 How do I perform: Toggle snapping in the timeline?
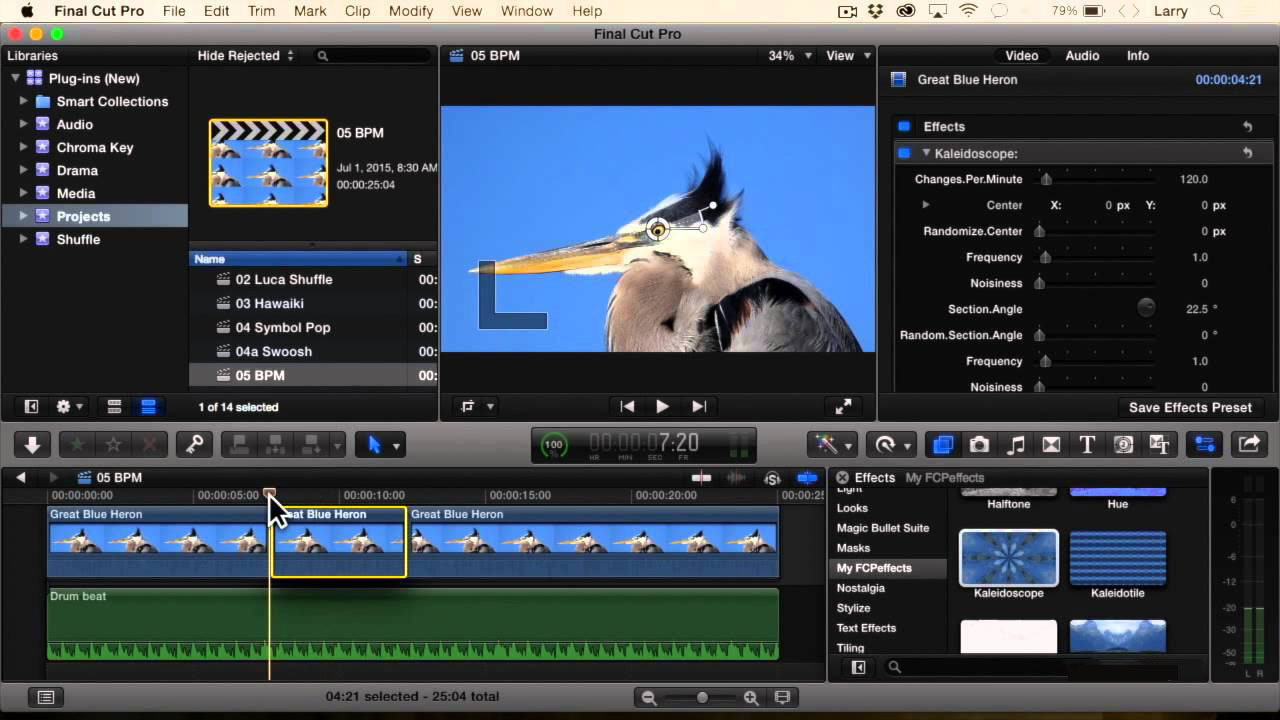[x=807, y=478]
